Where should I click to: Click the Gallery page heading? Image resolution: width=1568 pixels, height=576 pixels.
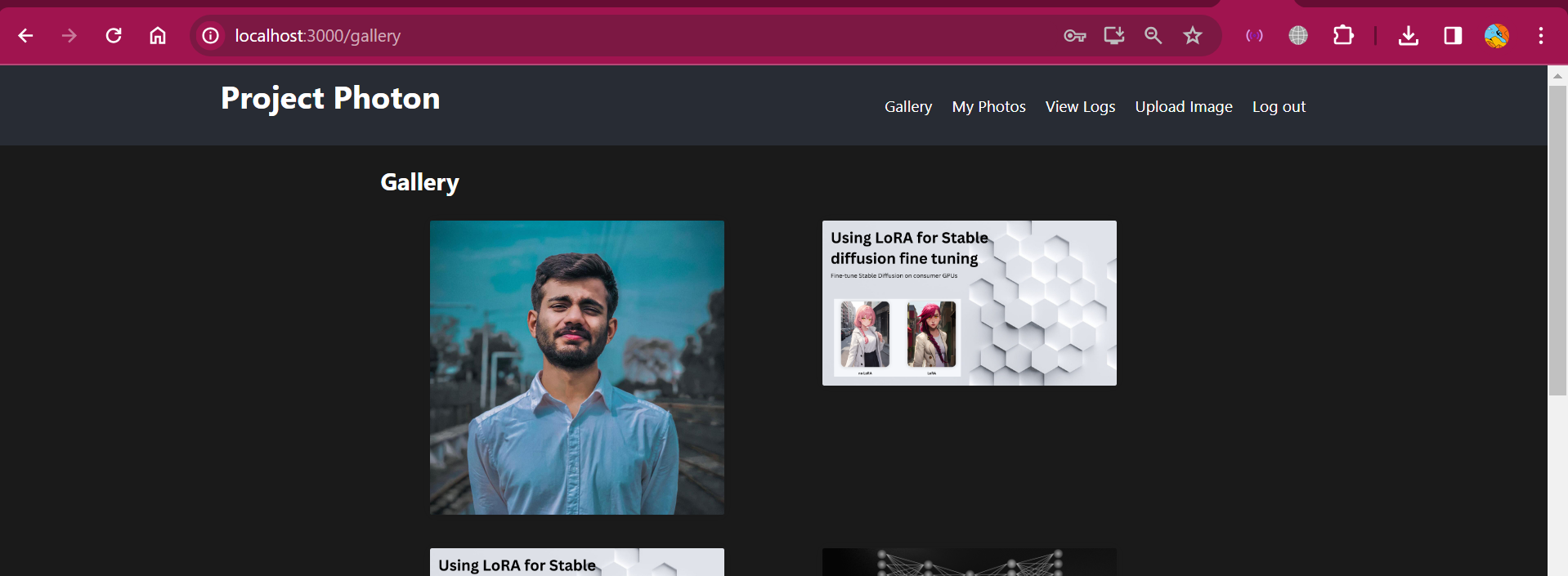(x=419, y=183)
